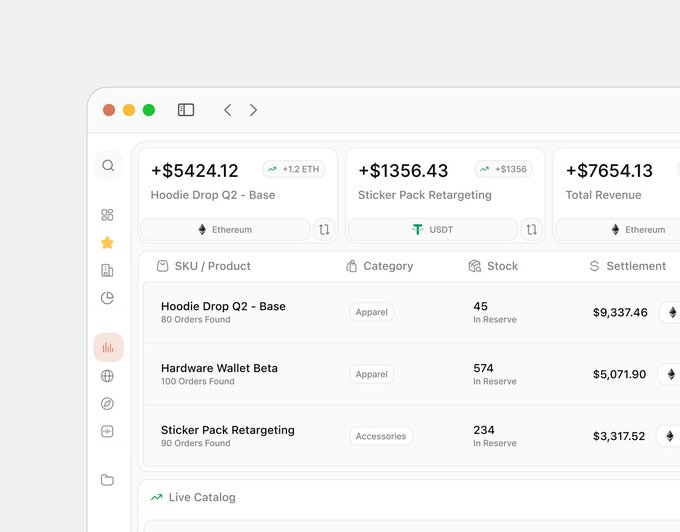Open the dashboard grid icon in sidebar
The height and width of the screenshot is (532, 680).
[x=107, y=215]
